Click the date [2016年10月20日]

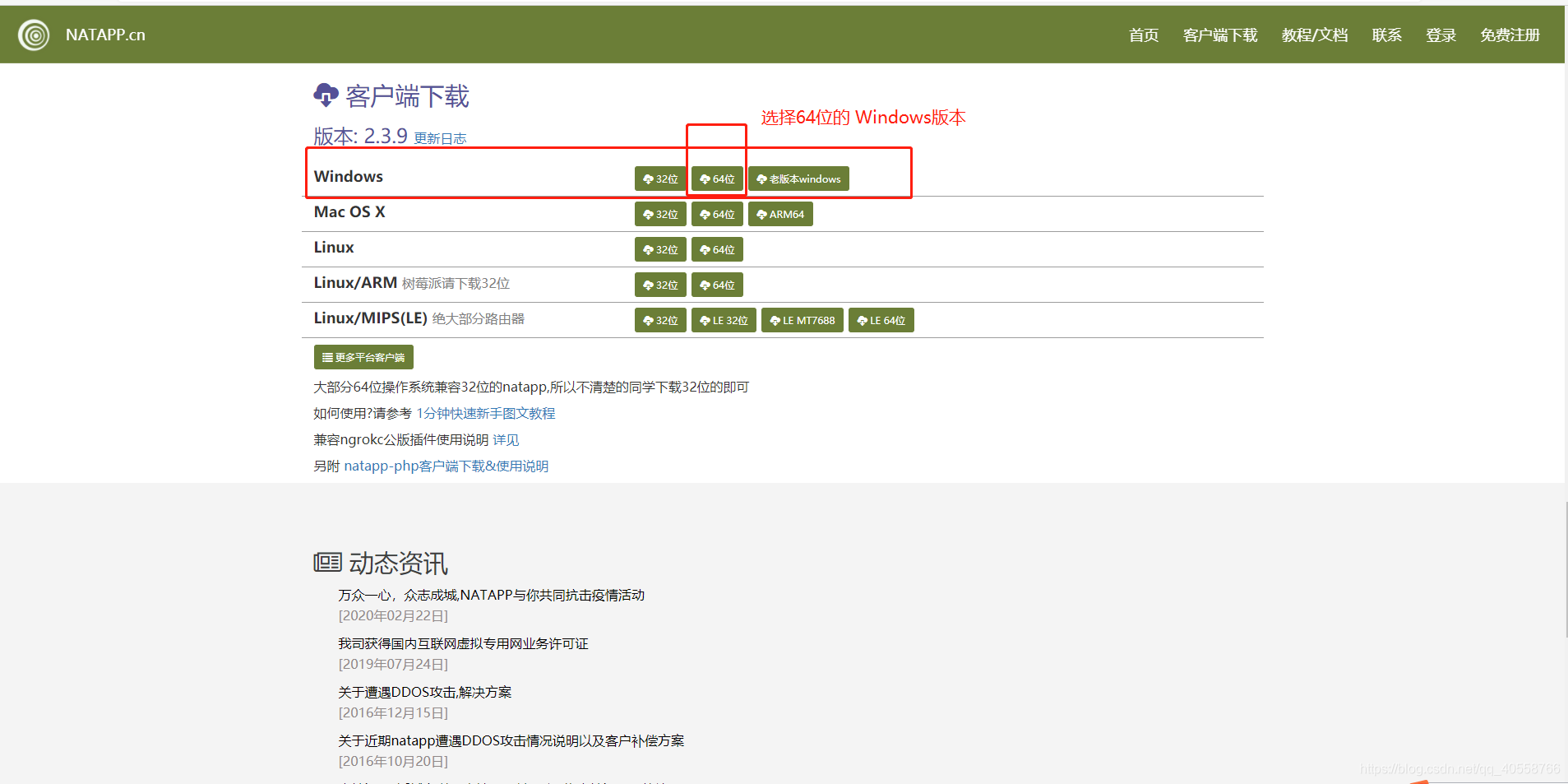[393, 761]
